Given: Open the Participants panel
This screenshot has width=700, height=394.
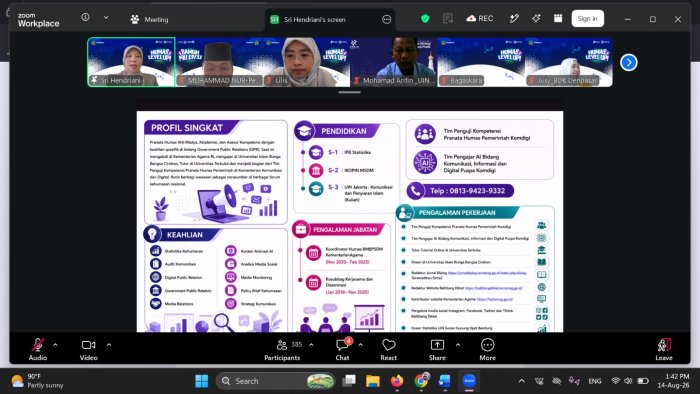Looking at the screenshot, I should point(282,349).
